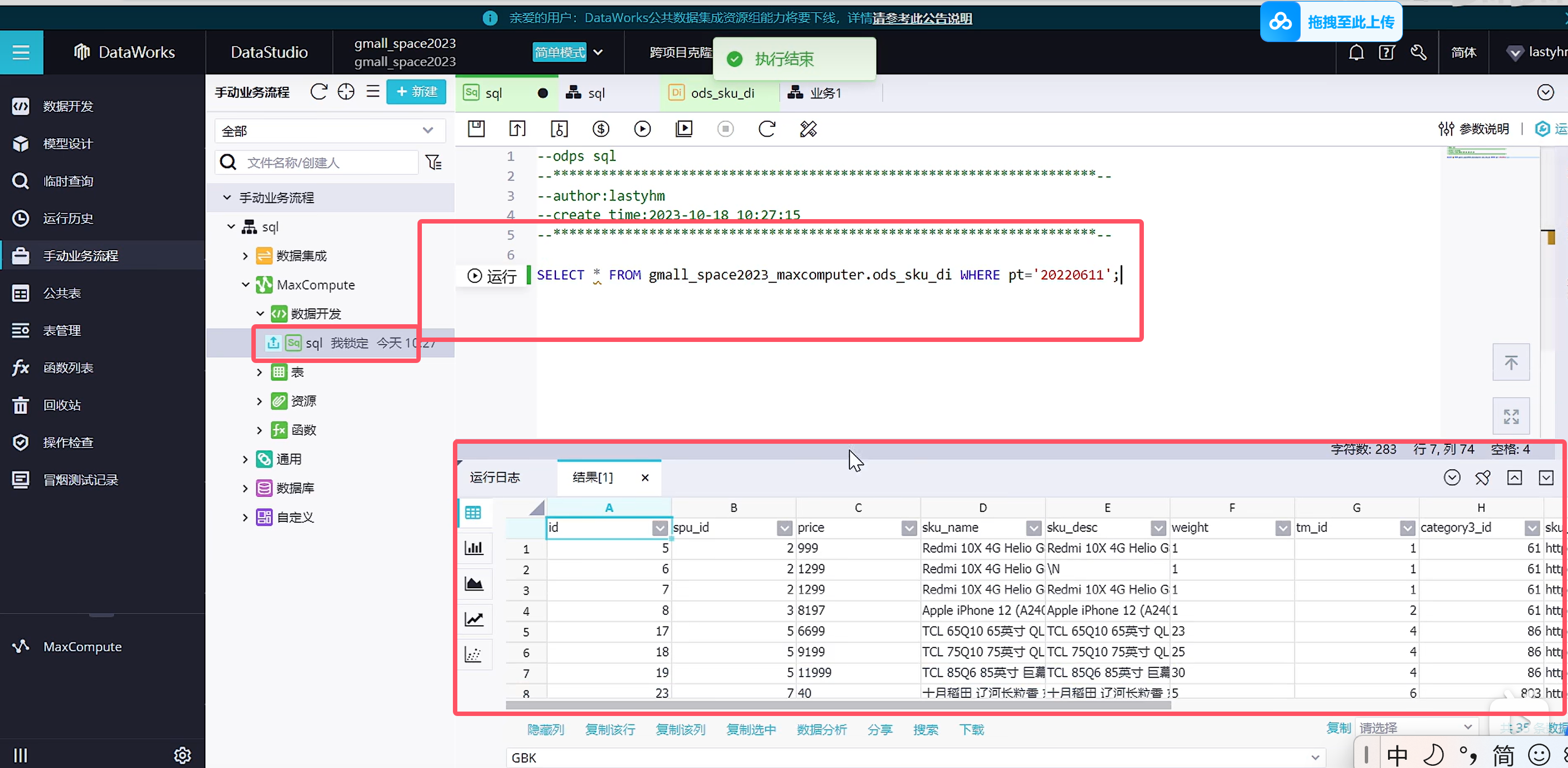The height and width of the screenshot is (768, 1568).
Task: Open the notification bell icon
Action: coord(1355,53)
